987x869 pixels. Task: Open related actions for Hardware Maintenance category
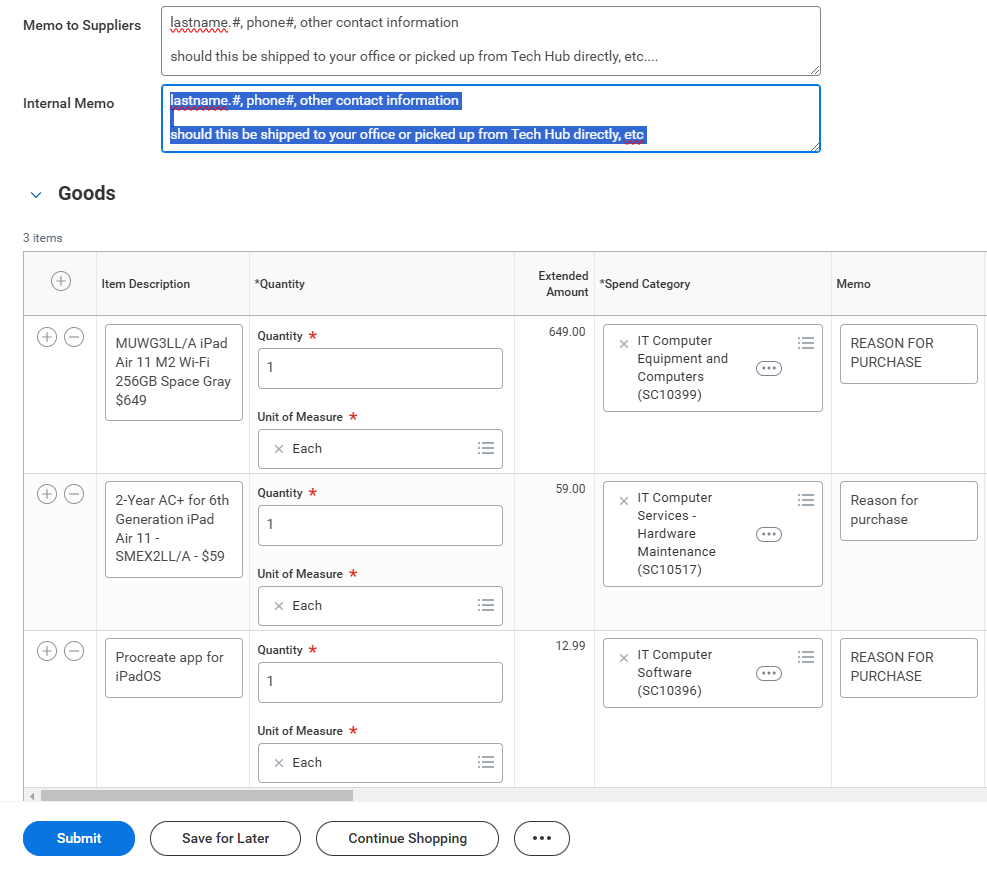tap(769, 535)
